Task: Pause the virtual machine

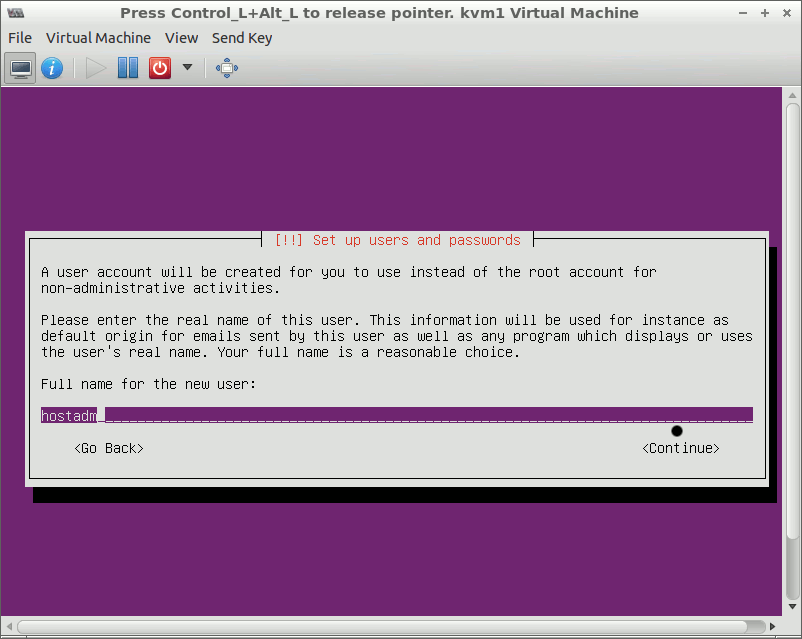Action: pyautogui.click(x=128, y=68)
